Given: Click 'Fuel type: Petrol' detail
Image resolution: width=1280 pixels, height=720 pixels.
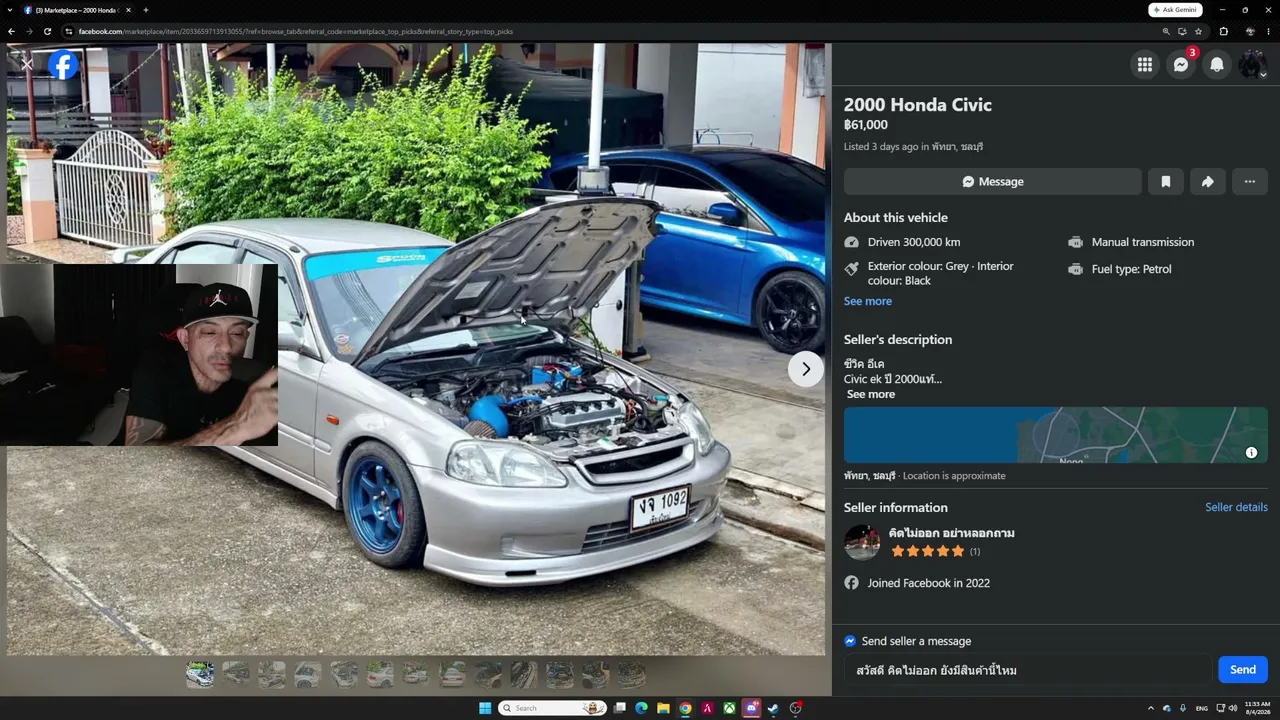Looking at the screenshot, I should click(x=1132, y=269).
